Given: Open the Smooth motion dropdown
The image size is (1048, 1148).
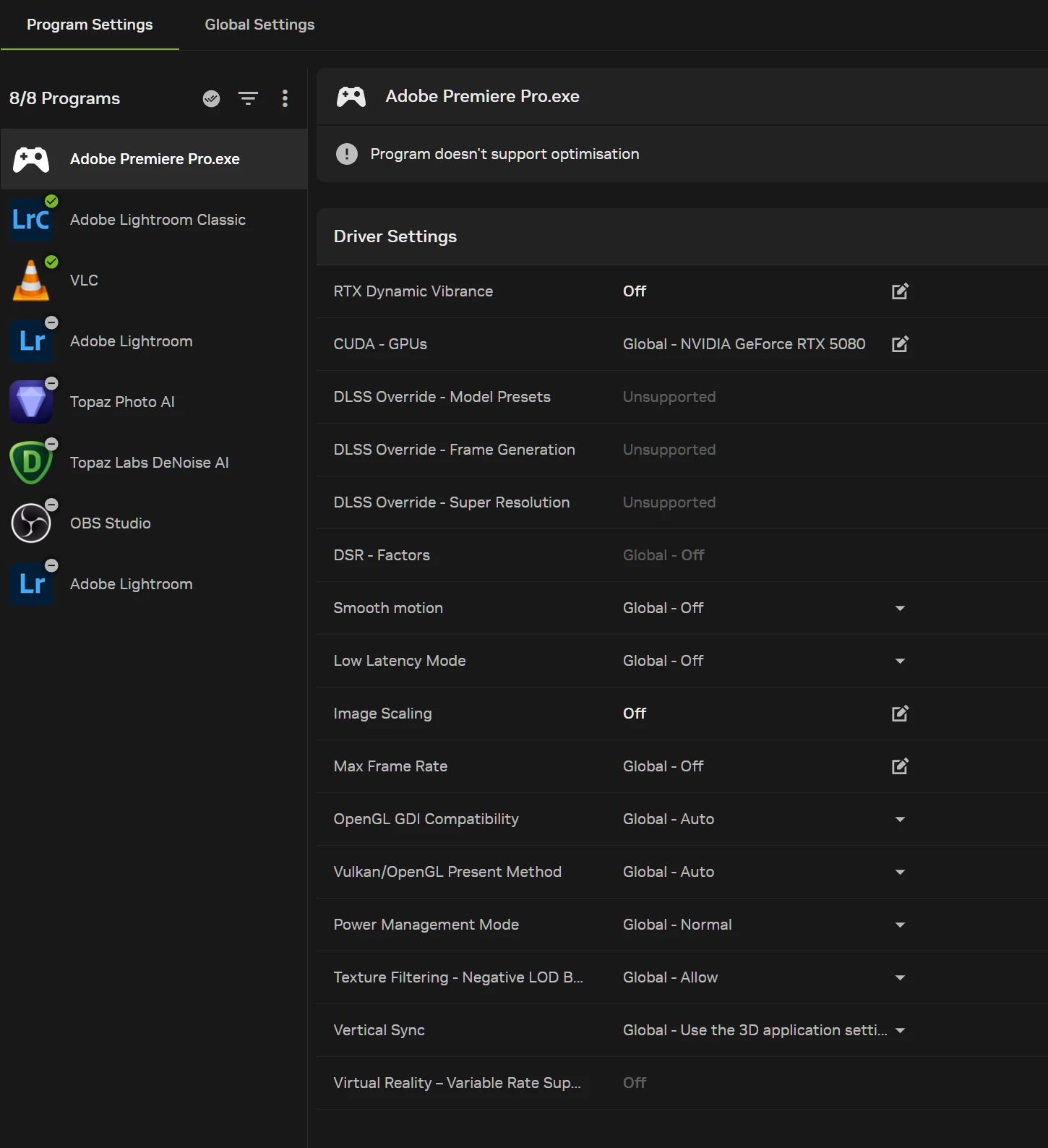Looking at the screenshot, I should (x=900, y=608).
